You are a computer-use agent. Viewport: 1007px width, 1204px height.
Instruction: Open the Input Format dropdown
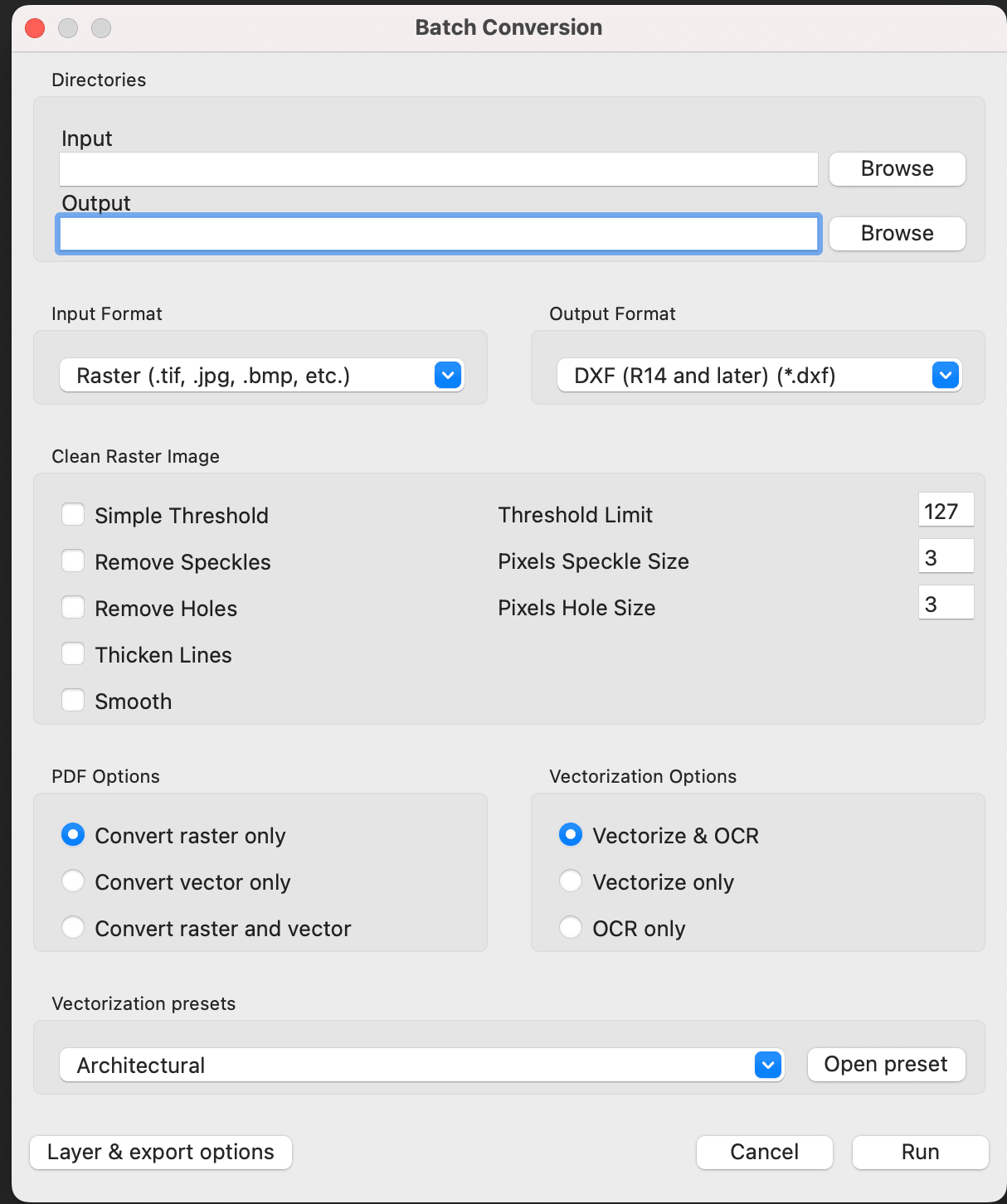447,375
